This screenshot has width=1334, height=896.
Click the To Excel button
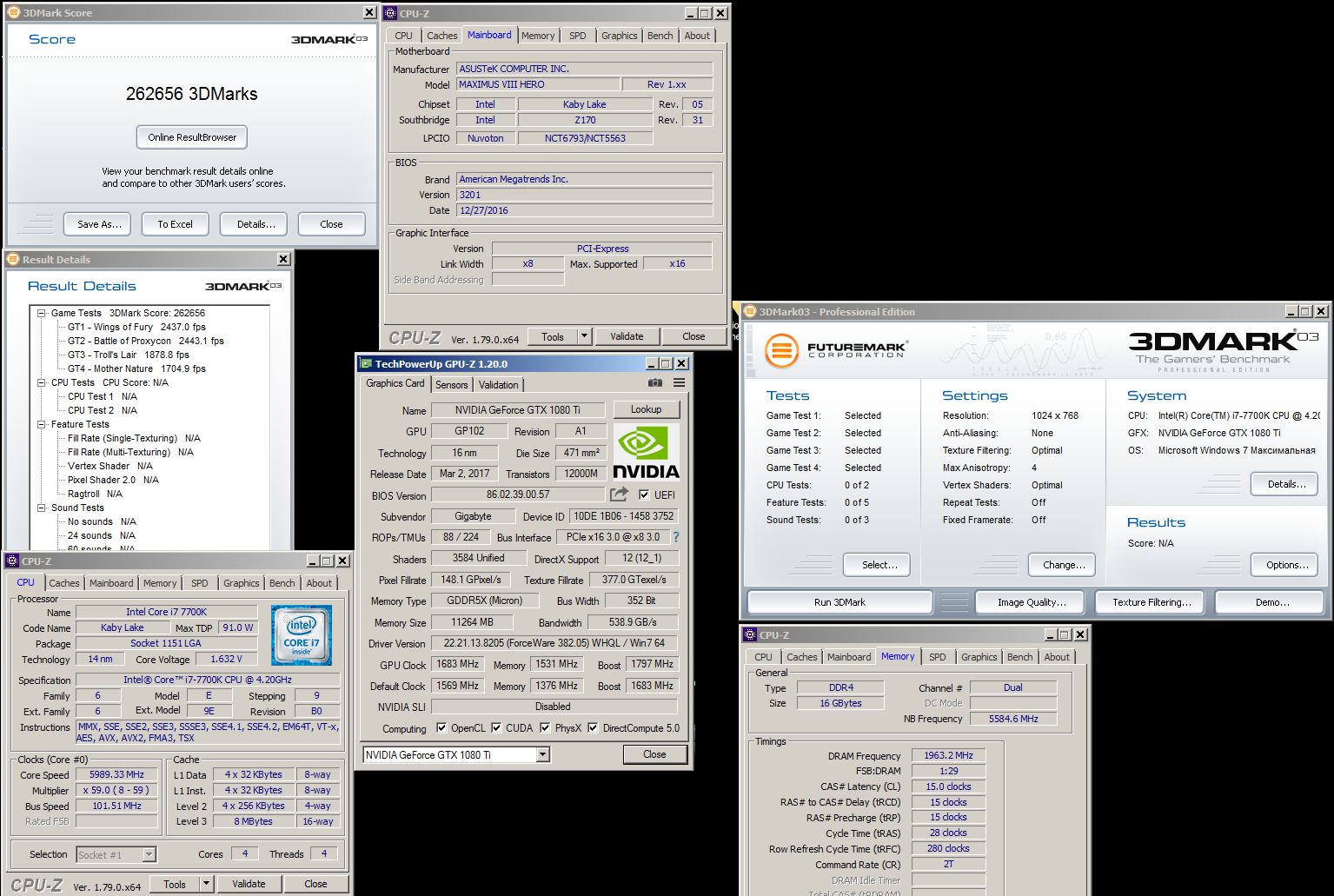[x=176, y=224]
